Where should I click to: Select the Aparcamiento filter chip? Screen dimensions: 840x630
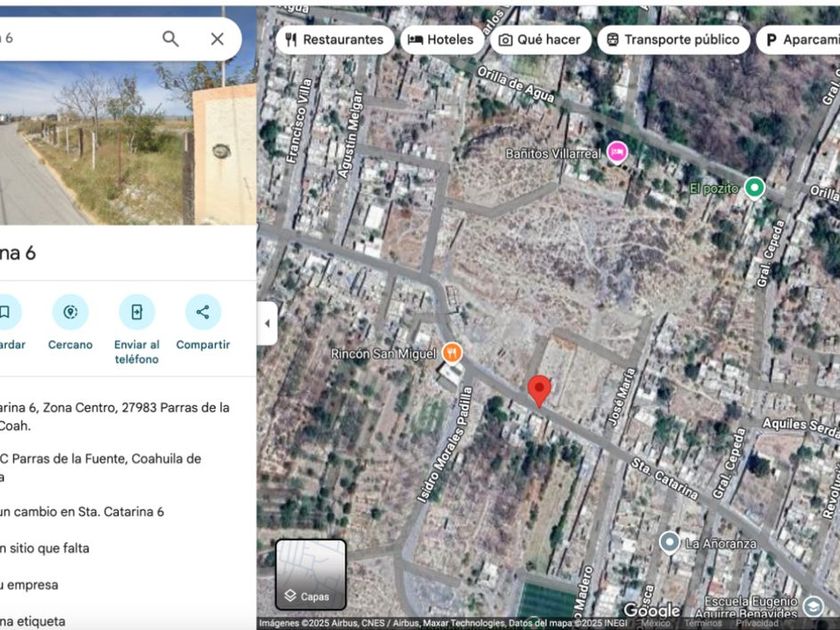(798, 40)
